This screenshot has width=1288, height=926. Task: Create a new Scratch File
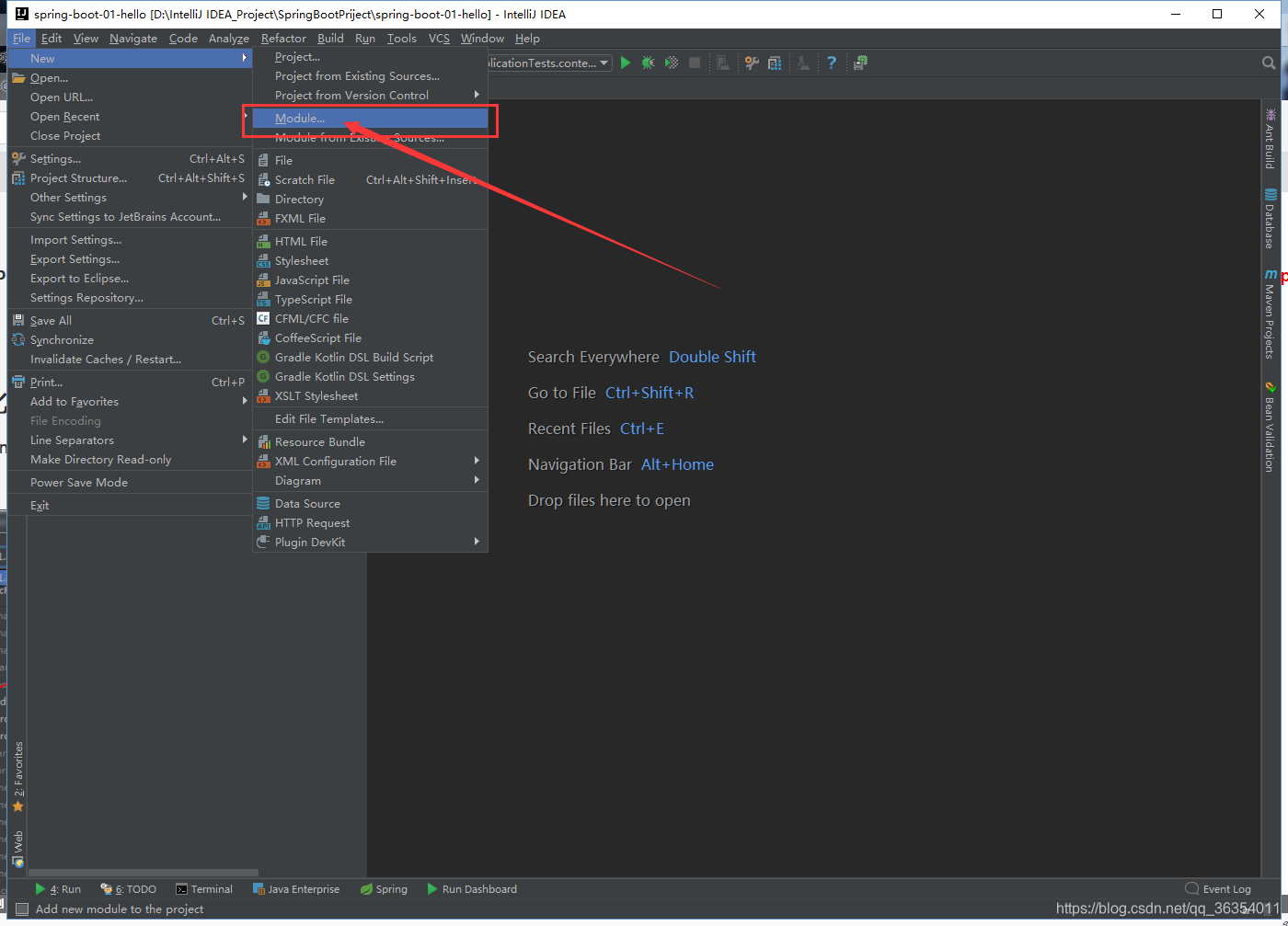click(371, 180)
